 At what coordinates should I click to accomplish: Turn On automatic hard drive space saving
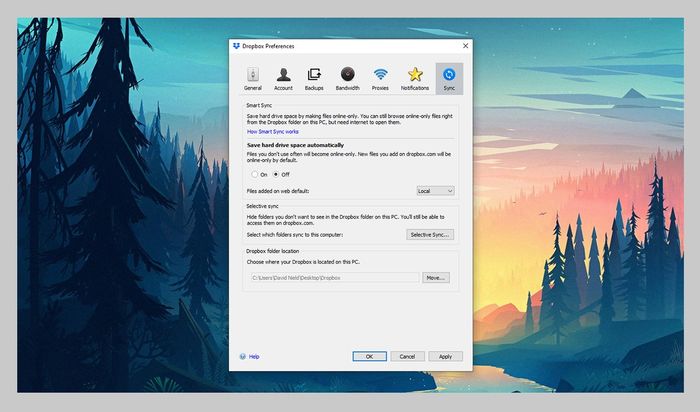tap(255, 174)
